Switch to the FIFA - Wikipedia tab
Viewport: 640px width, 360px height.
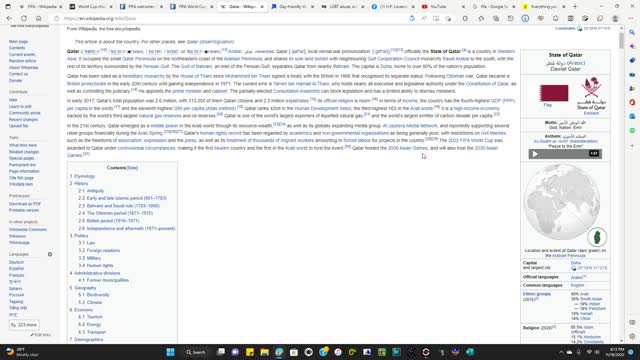point(41,7)
